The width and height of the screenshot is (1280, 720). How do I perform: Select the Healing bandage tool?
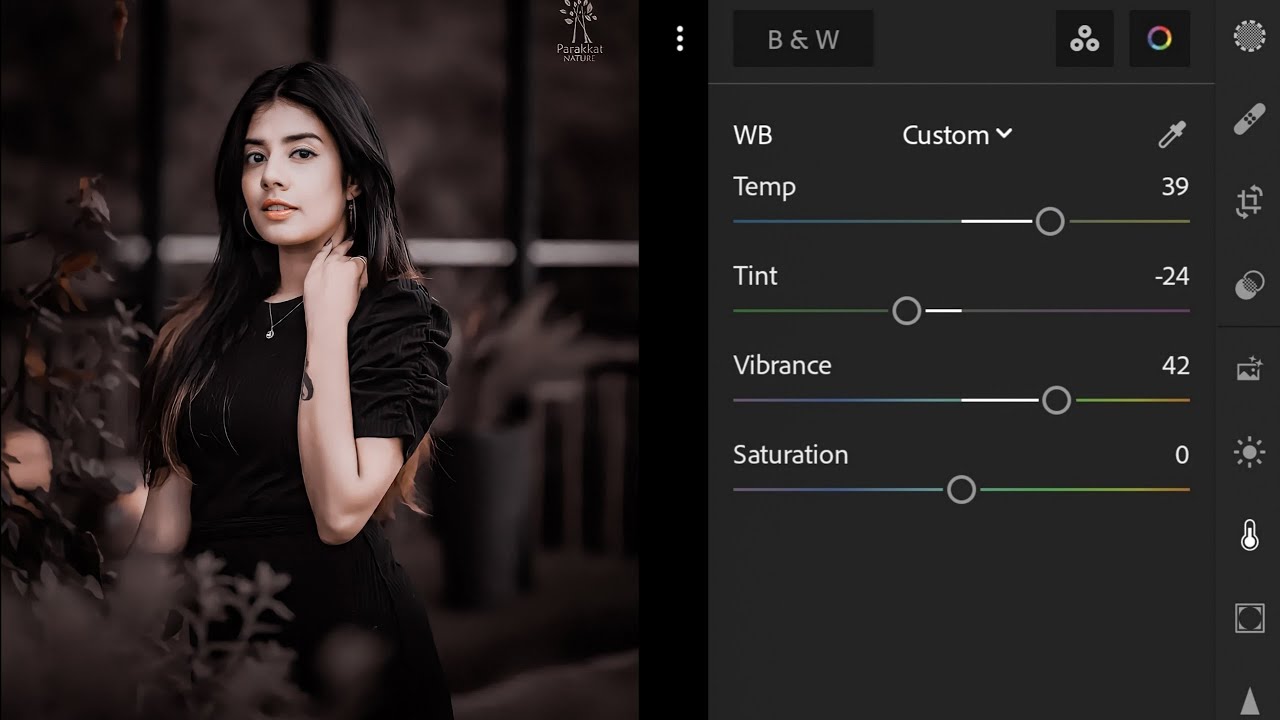click(1249, 120)
